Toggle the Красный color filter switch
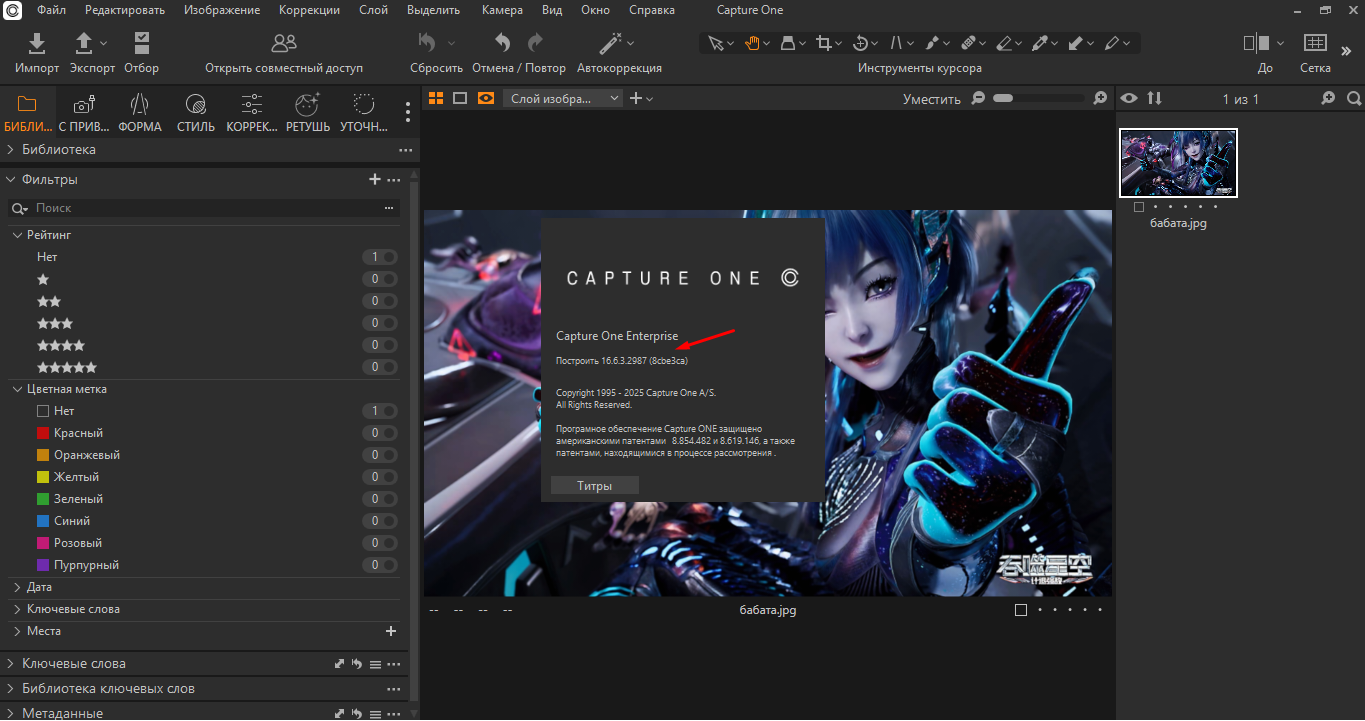The height and width of the screenshot is (721, 1365). coord(380,433)
